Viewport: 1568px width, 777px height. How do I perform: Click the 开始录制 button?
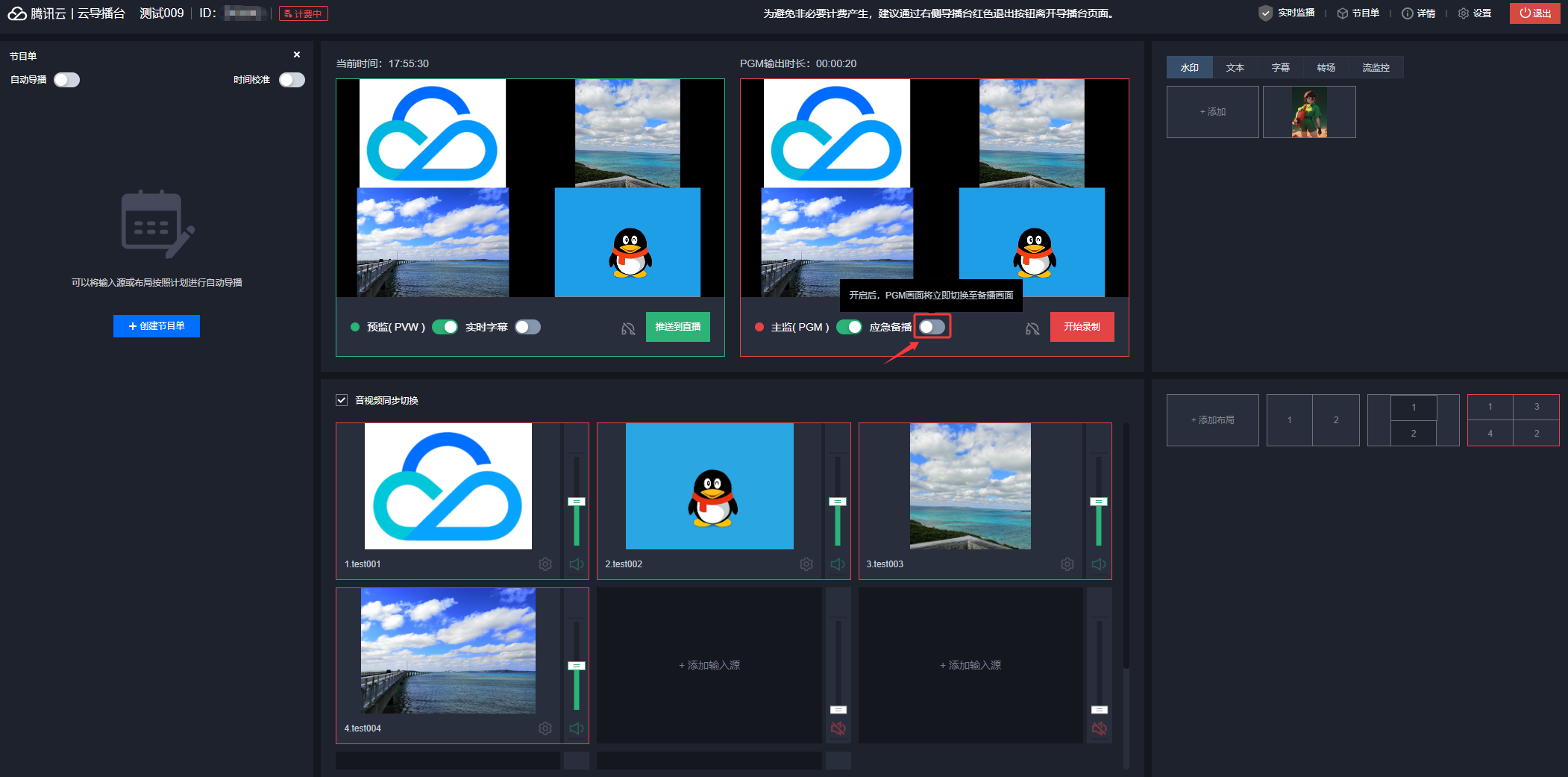[1082, 327]
